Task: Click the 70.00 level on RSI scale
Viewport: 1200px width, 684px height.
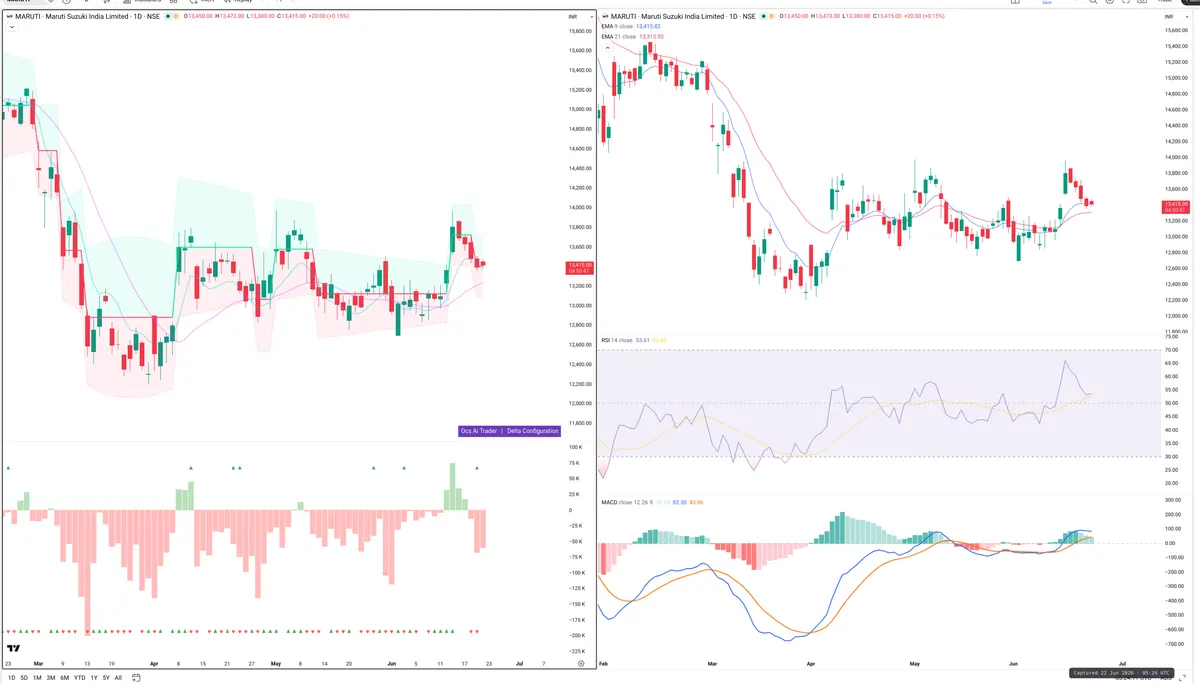Action: click(1171, 350)
